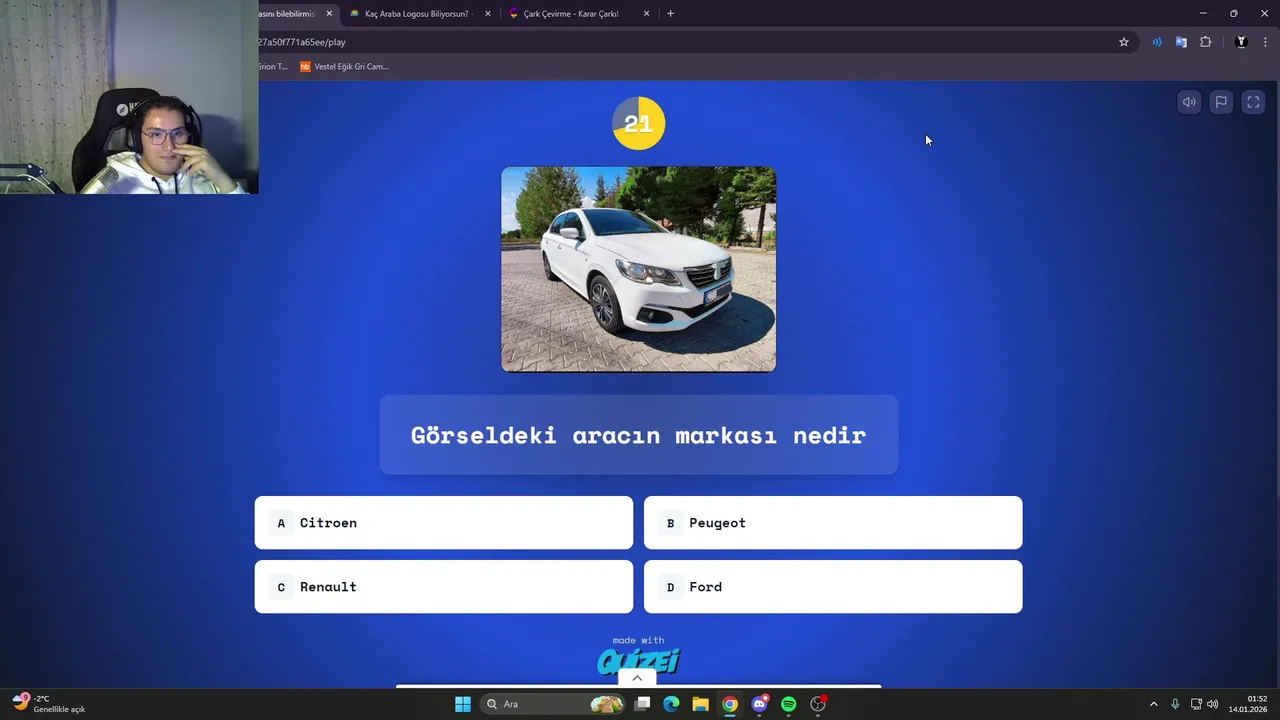Open OBS Studio from the taskbar
The height and width of the screenshot is (720, 1280).
click(818, 704)
